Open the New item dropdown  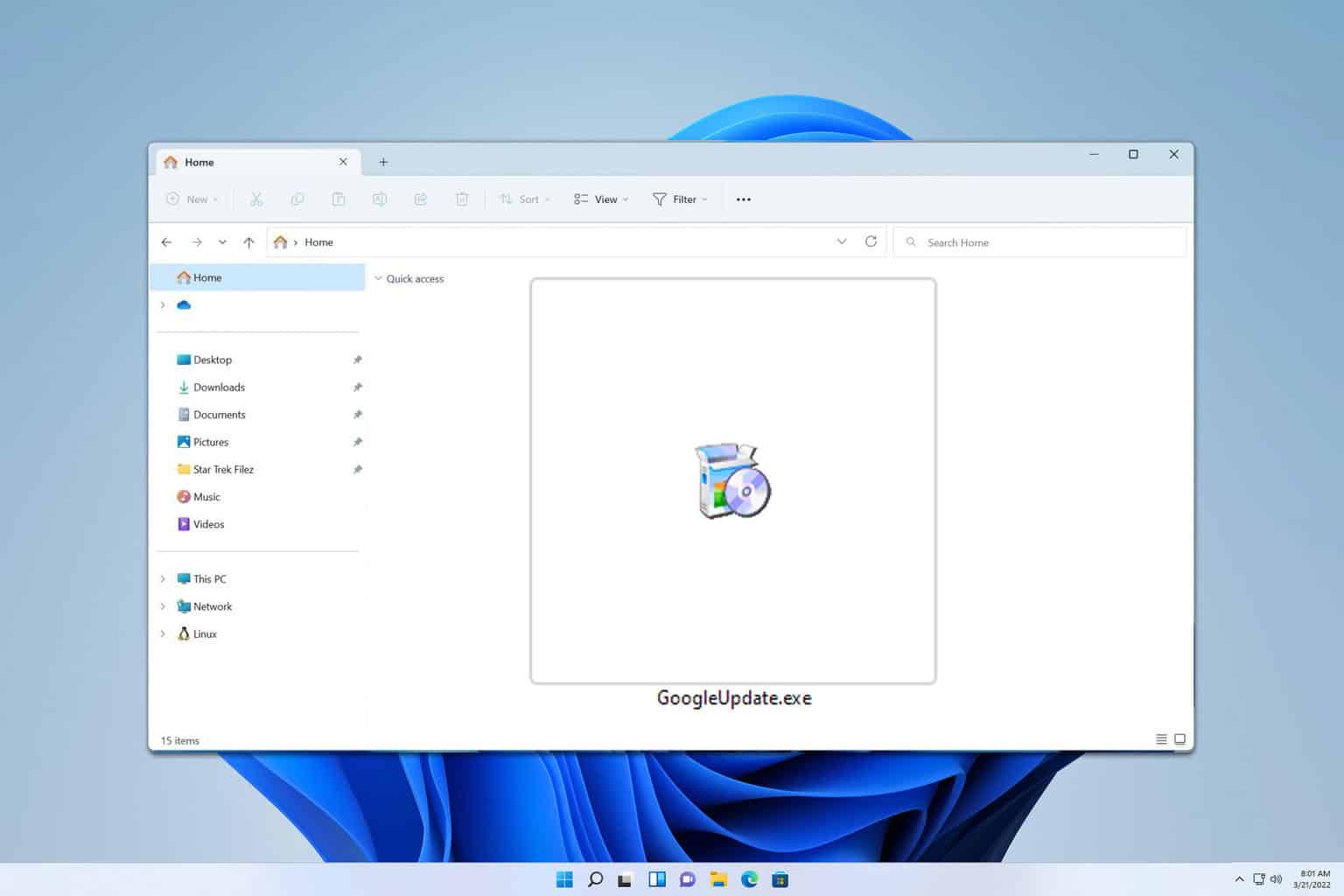[x=192, y=199]
